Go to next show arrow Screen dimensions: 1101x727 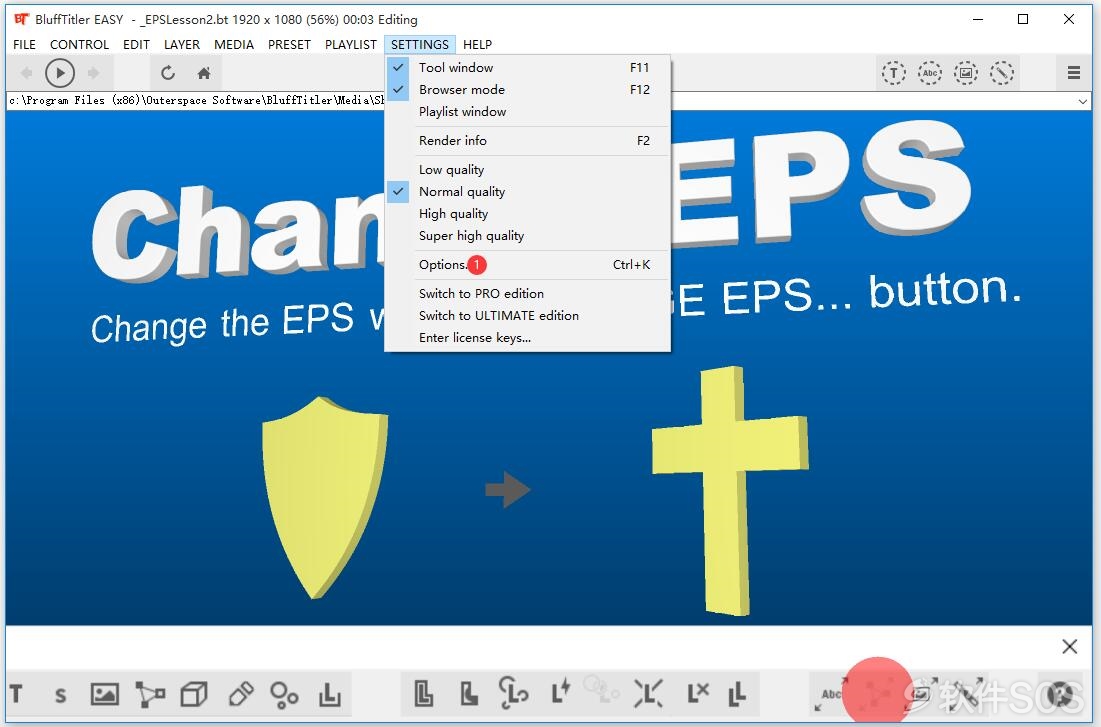click(93, 73)
